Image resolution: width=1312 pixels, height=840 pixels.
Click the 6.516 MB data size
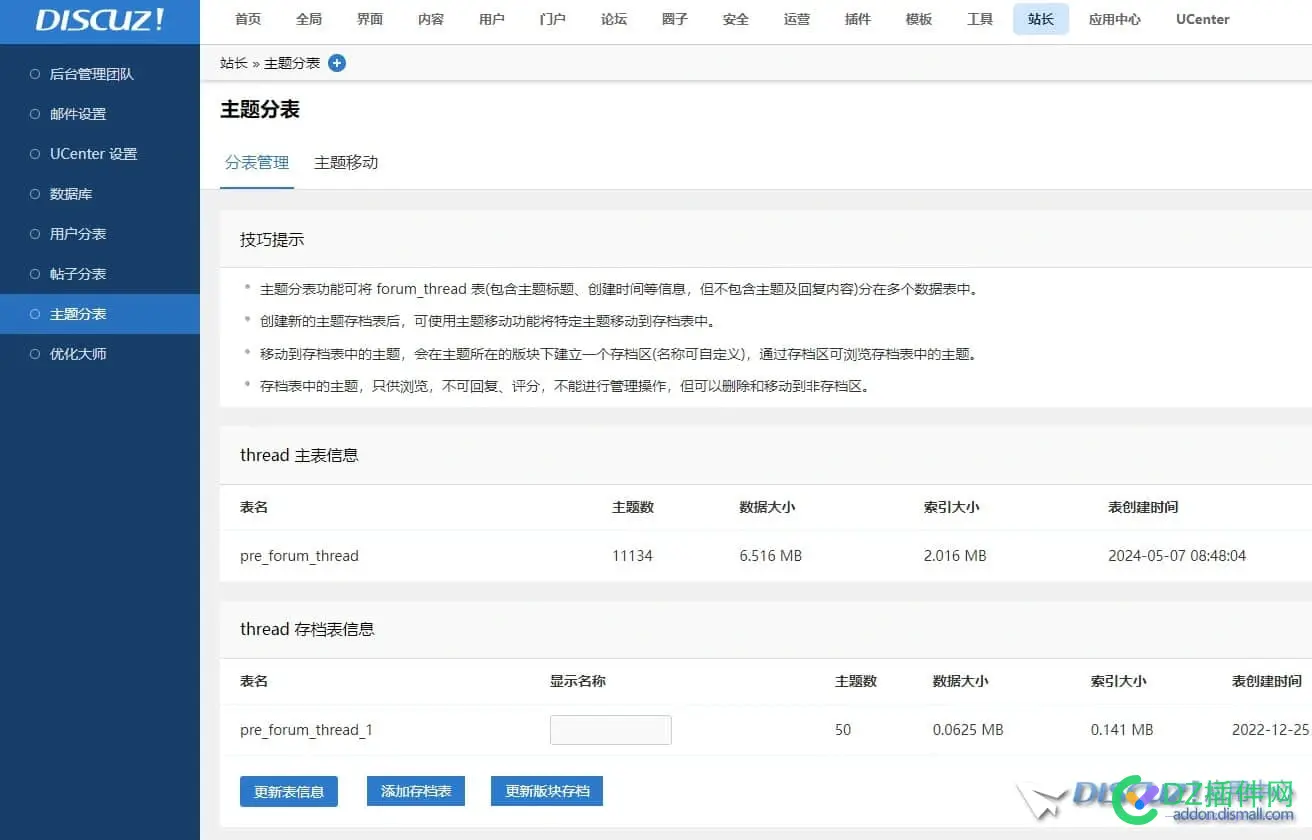click(x=771, y=556)
